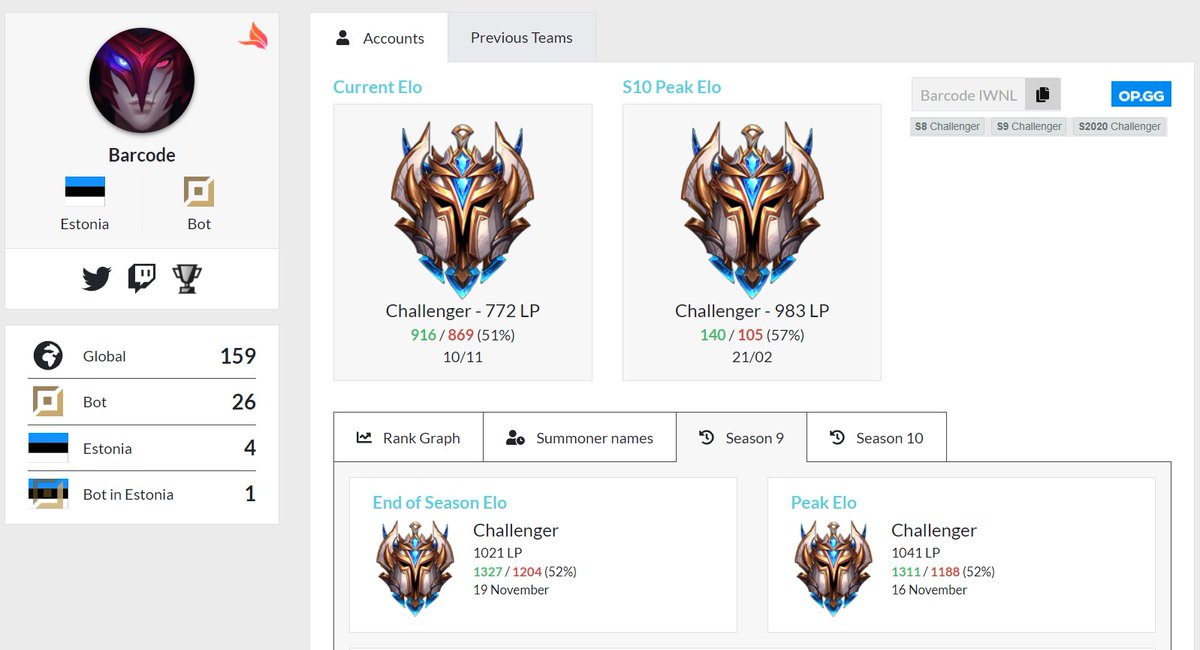Click the 10/11 date under Current Elo
The width and height of the screenshot is (1200, 650).
(x=462, y=357)
